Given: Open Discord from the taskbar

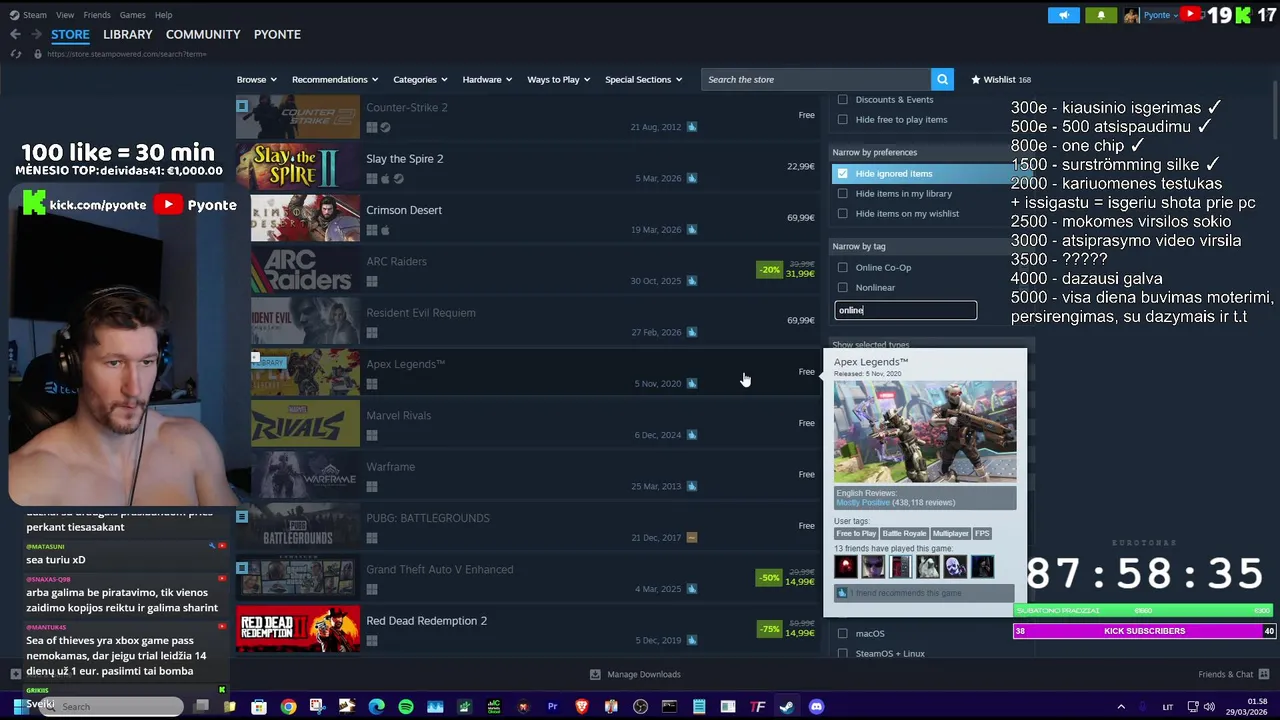Looking at the screenshot, I should click(x=816, y=707).
